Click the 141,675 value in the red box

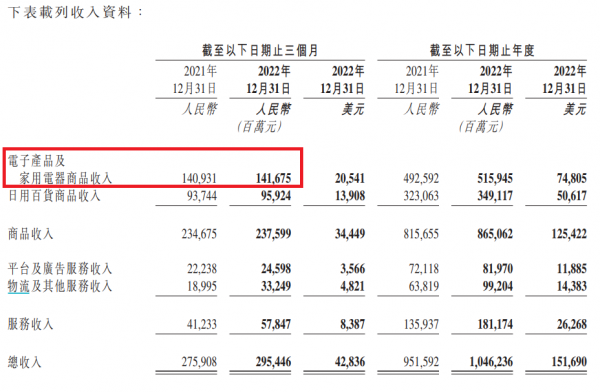273,178
